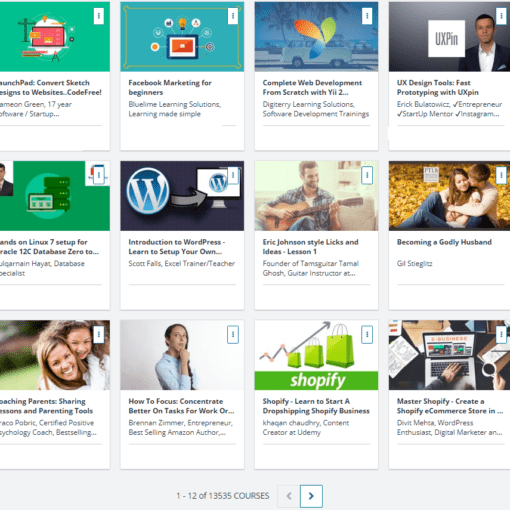This screenshot has height=510, width=510.
Task: Click the thinking woman thumbnail
Action: 182,355
